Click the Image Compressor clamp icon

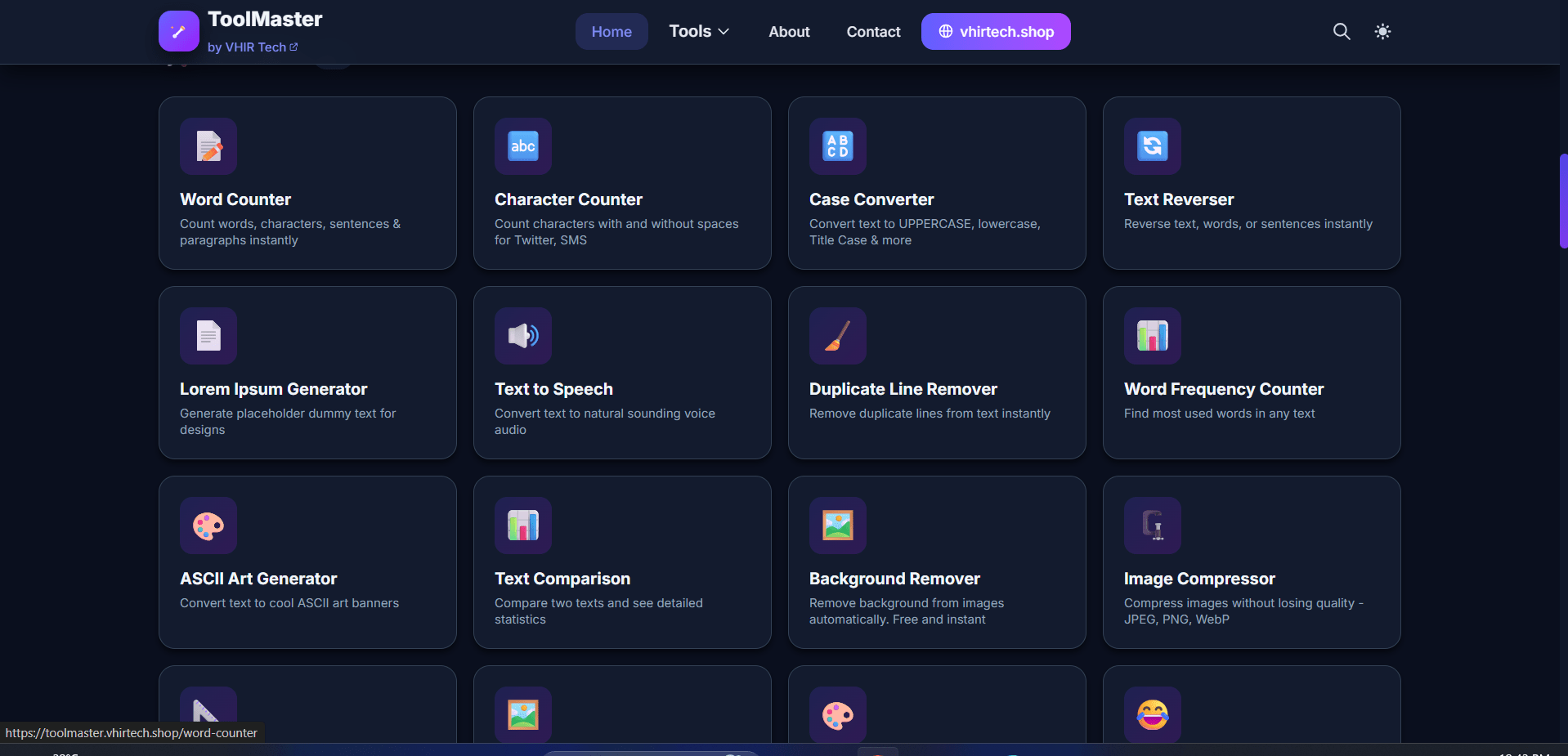1153,526
